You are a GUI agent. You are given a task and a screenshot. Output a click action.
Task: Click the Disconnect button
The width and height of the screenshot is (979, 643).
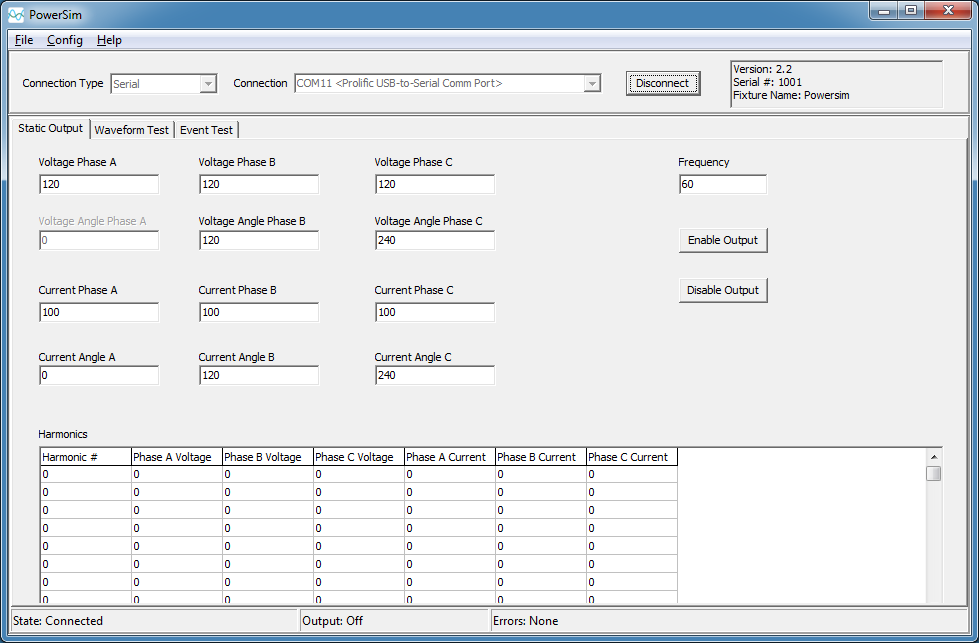(662, 83)
